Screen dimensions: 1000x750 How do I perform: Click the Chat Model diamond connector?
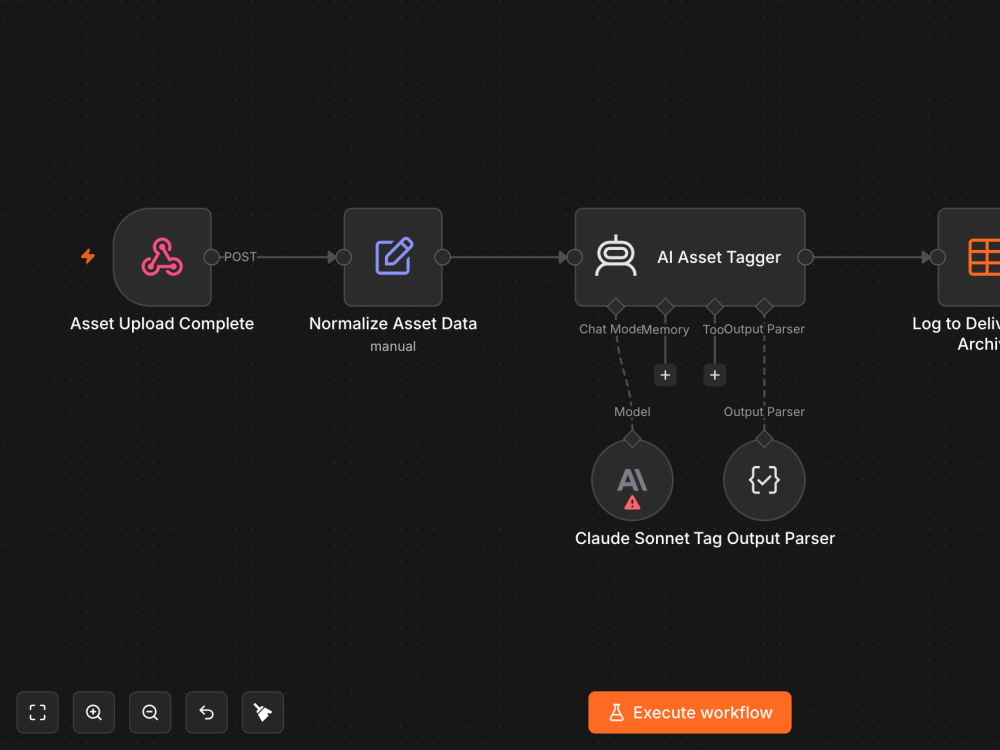tap(615, 307)
